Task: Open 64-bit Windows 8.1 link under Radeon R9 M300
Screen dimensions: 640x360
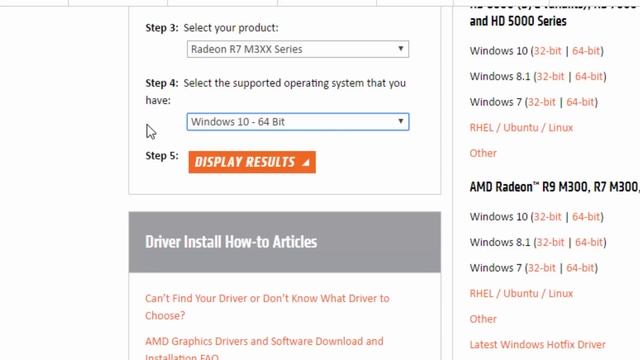Action: (x=589, y=242)
